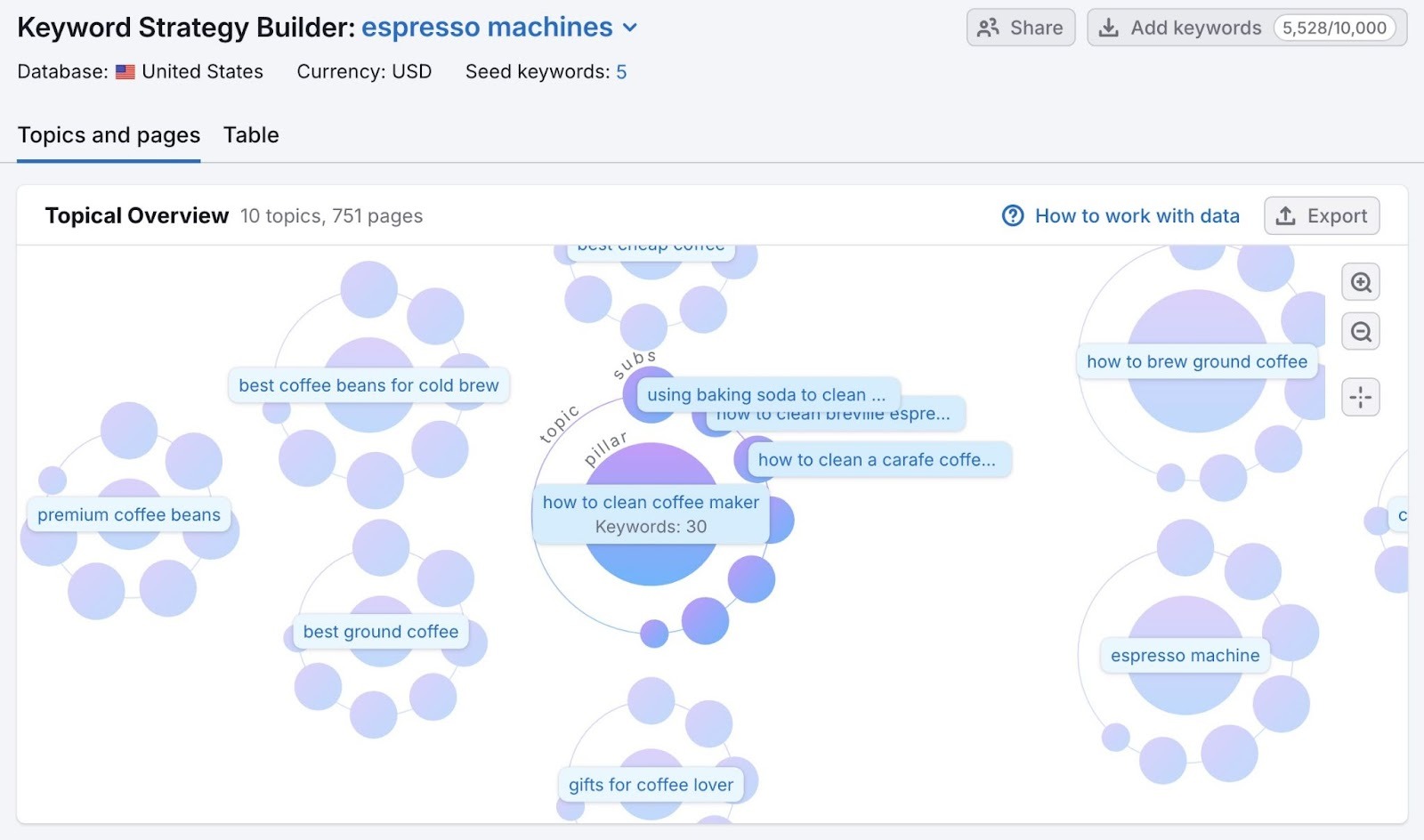Expand the espresso machines dropdown
Viewport: 1424px width, 840px height.
point(630,28)
